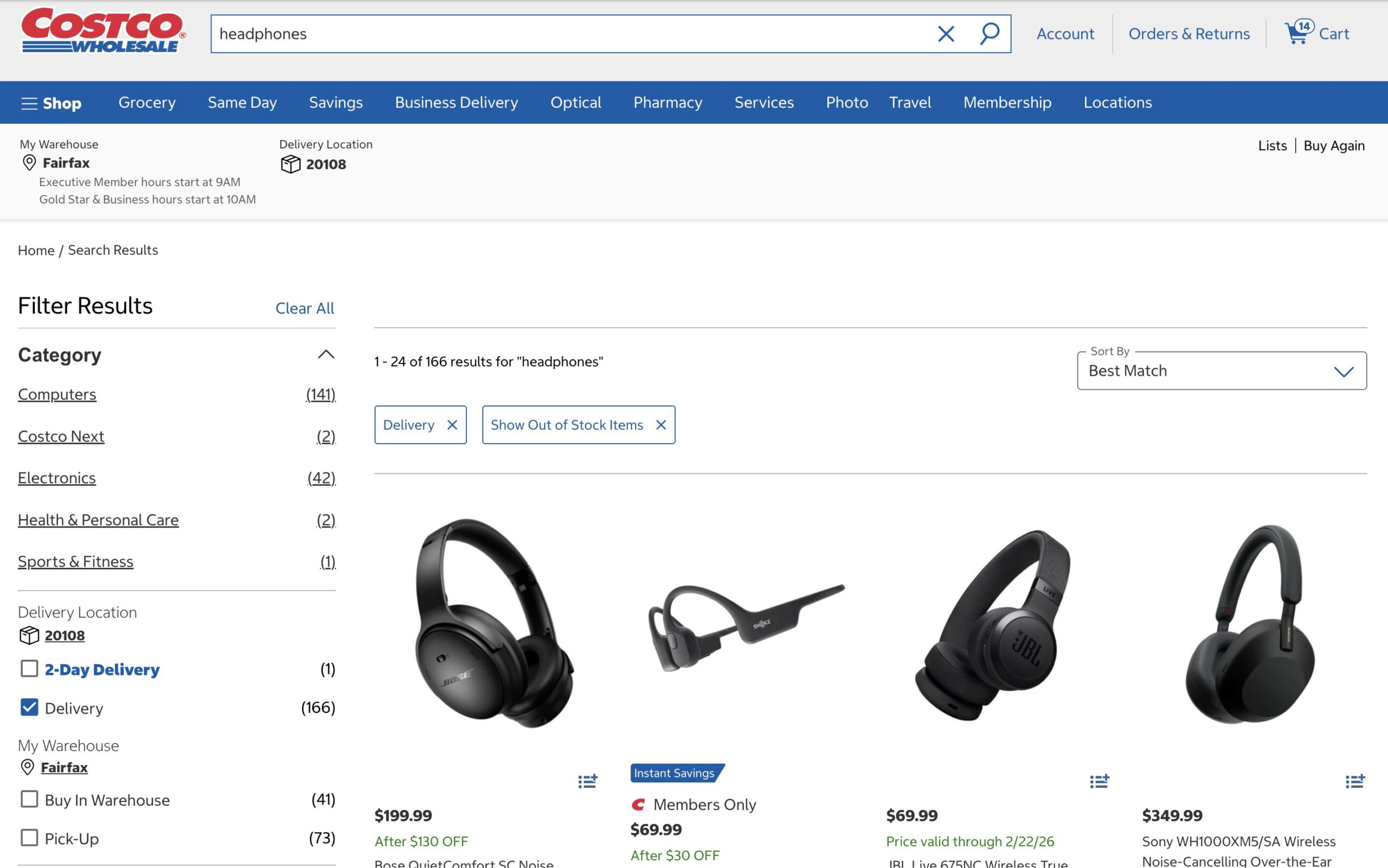The image size is (1388, 868).
Task: Click the Clear All link
Action: pos(305,308)
